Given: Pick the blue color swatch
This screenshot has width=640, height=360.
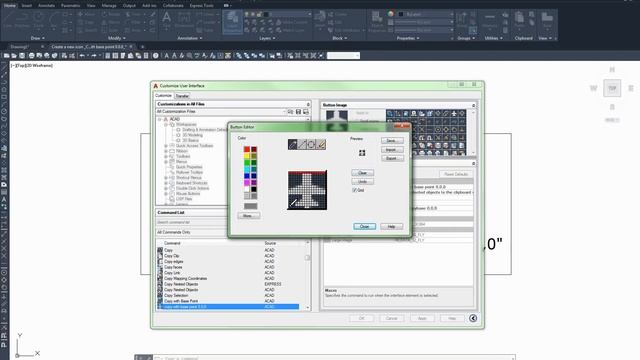Looking at the screenshot, I should click(247, 176).
